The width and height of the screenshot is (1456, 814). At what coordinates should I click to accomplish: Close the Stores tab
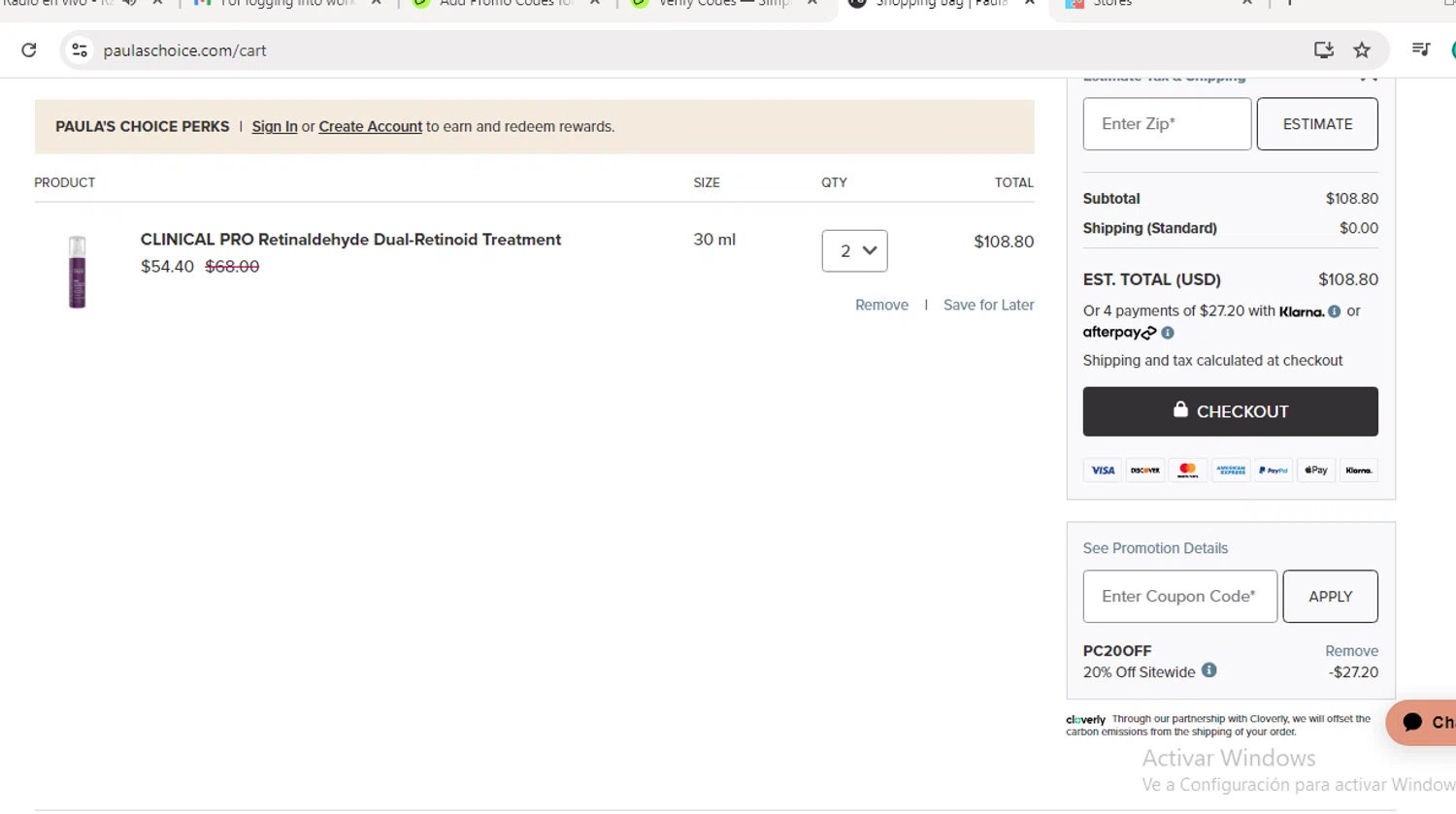[x=1247, y=3]
